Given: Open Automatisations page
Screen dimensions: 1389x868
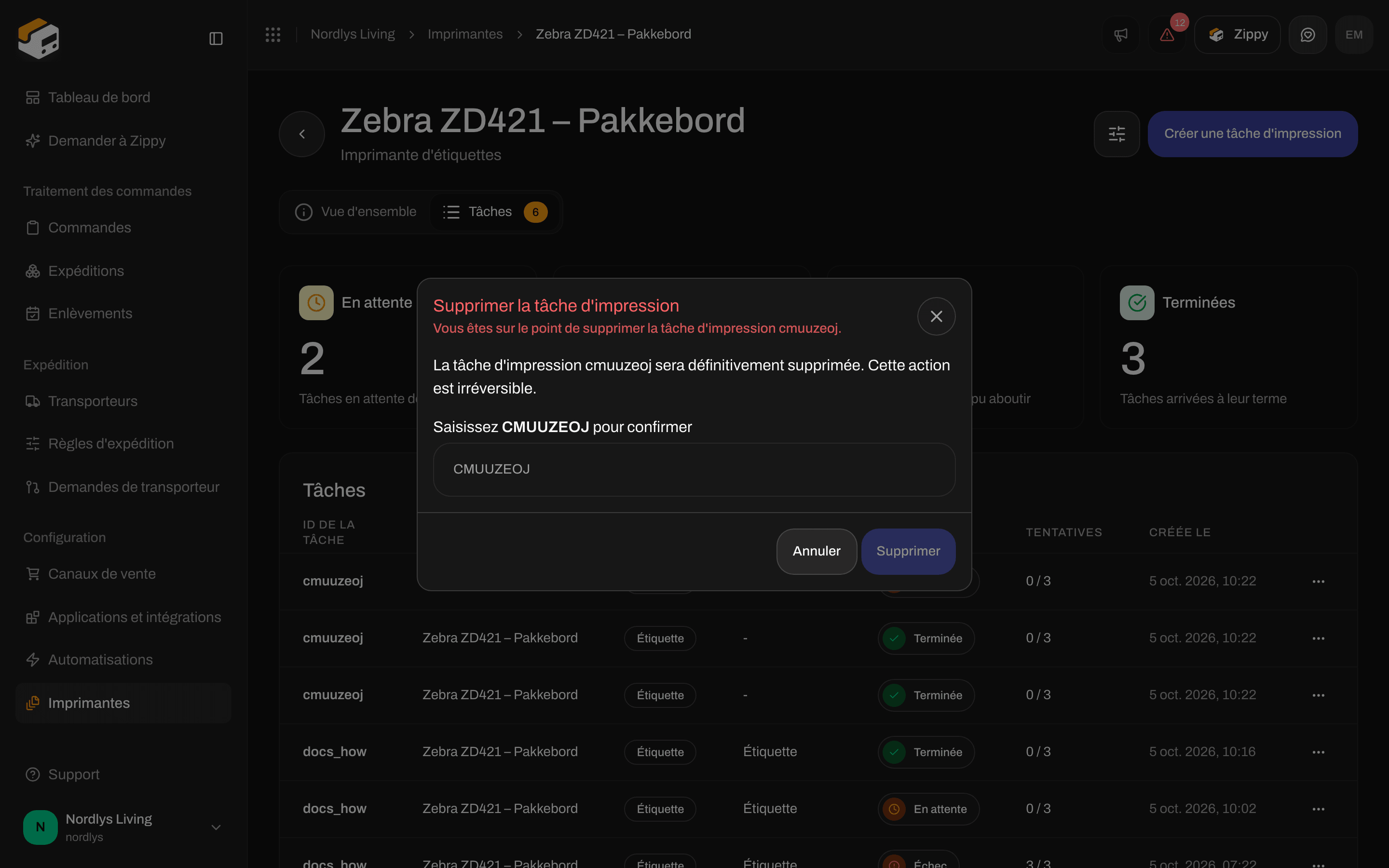Looking at the screenshot, I should 123,660.
